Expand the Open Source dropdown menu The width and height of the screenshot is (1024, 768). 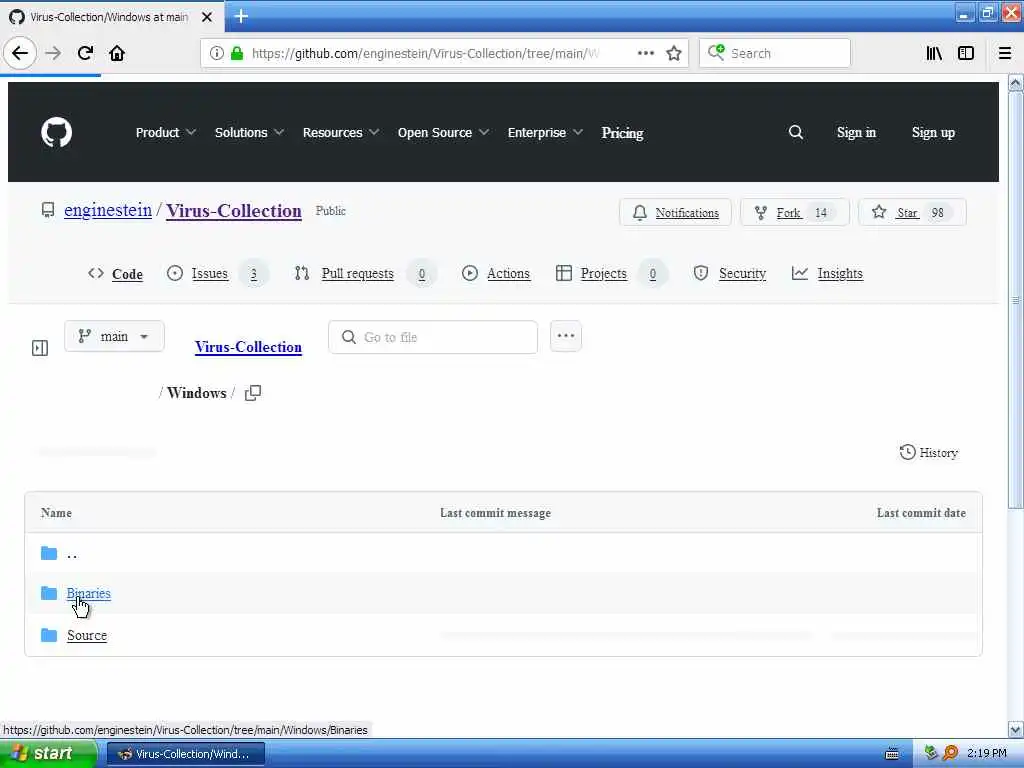pos(443,133)
